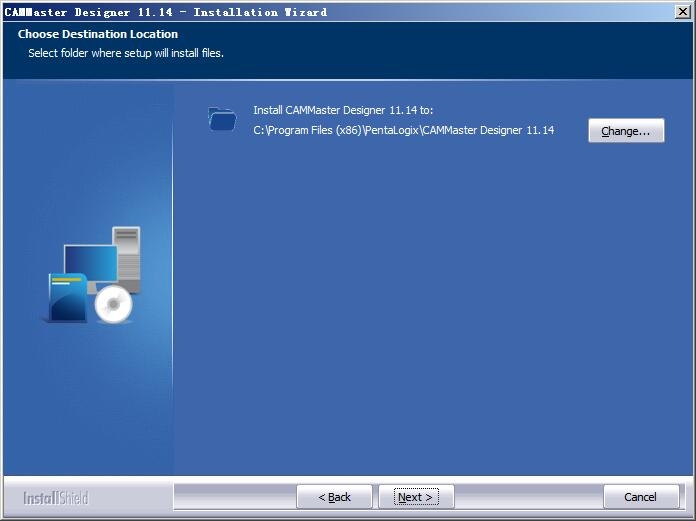Viewport: 696px width, 521px height.
Task: Click the InstallShield logo
Action: pos(56,497)
